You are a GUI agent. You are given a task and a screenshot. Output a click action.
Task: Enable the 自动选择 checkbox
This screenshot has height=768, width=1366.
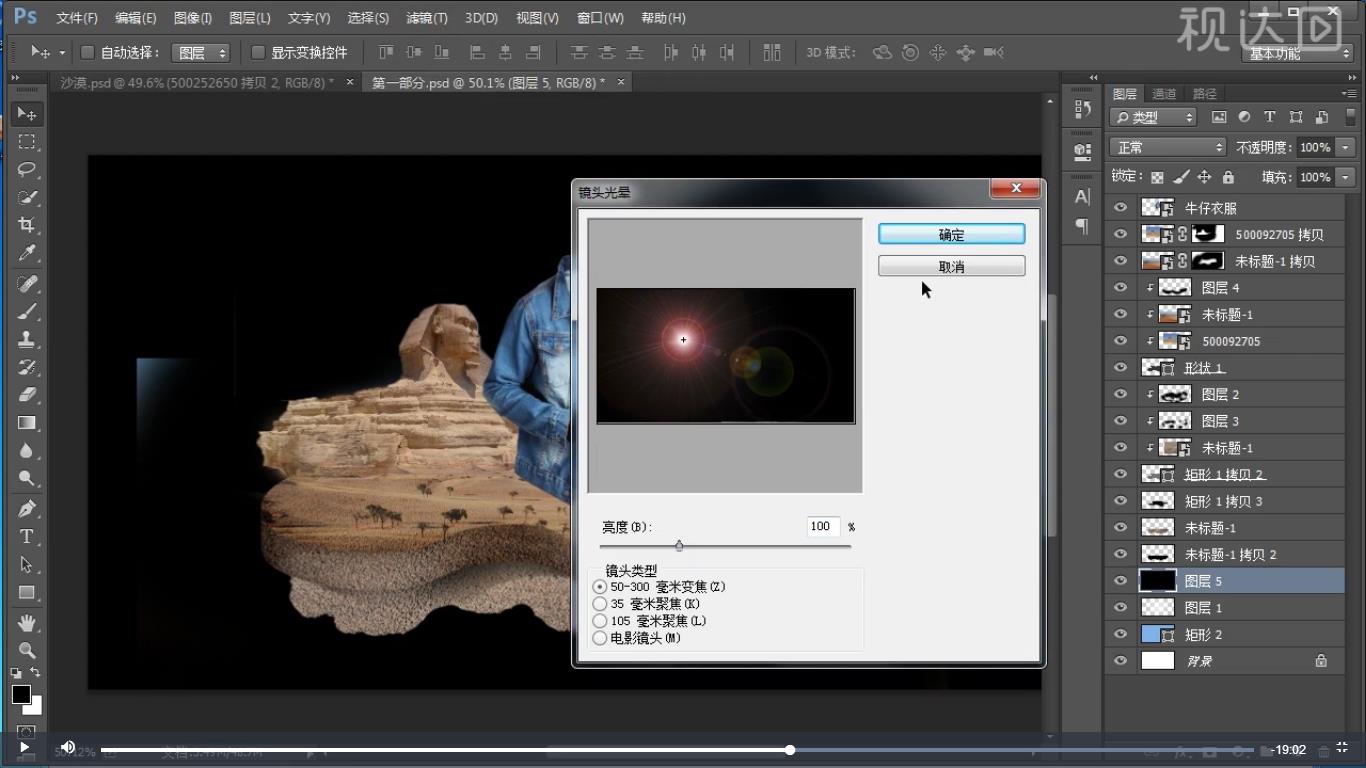(87, 52)
